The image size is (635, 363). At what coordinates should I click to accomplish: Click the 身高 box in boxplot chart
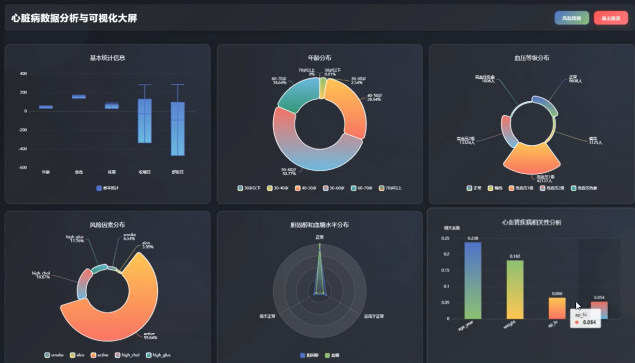[x=79, y=96]
